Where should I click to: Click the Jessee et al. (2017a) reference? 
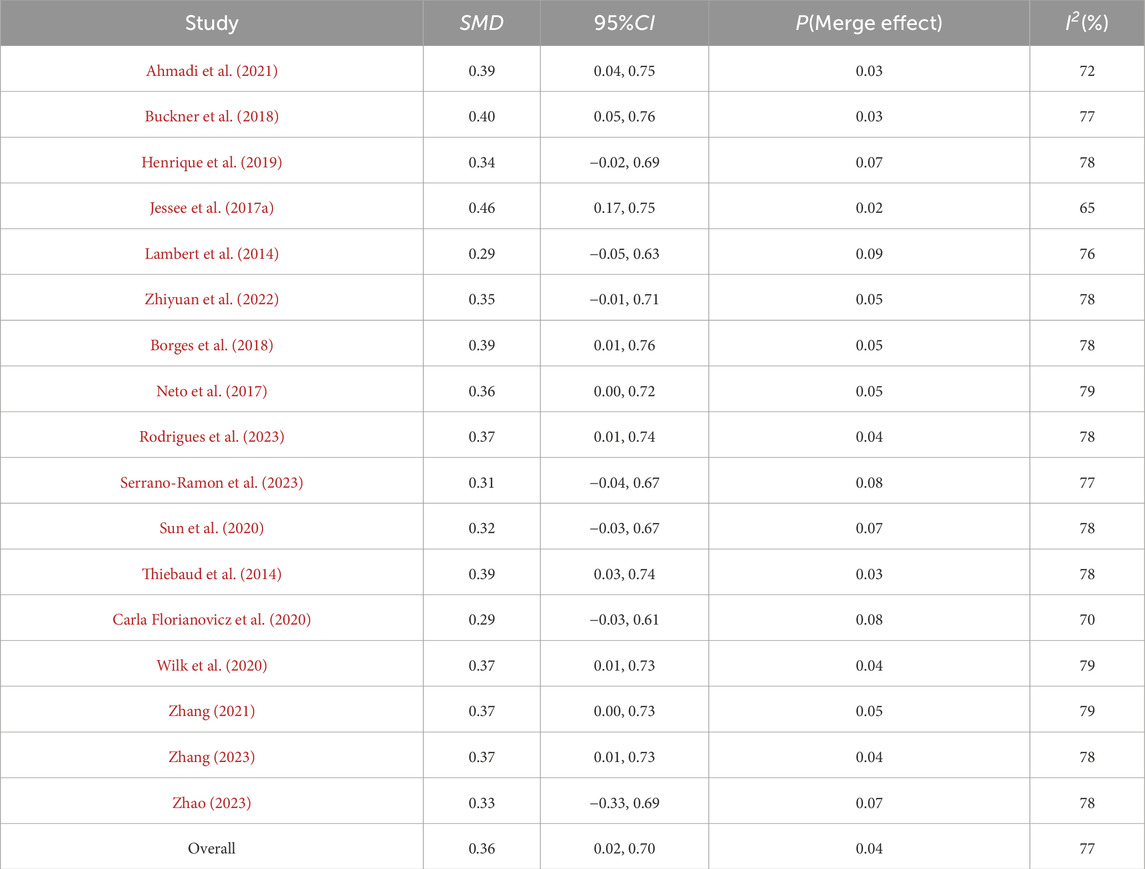pyautogui.click(x=212, y=208)
